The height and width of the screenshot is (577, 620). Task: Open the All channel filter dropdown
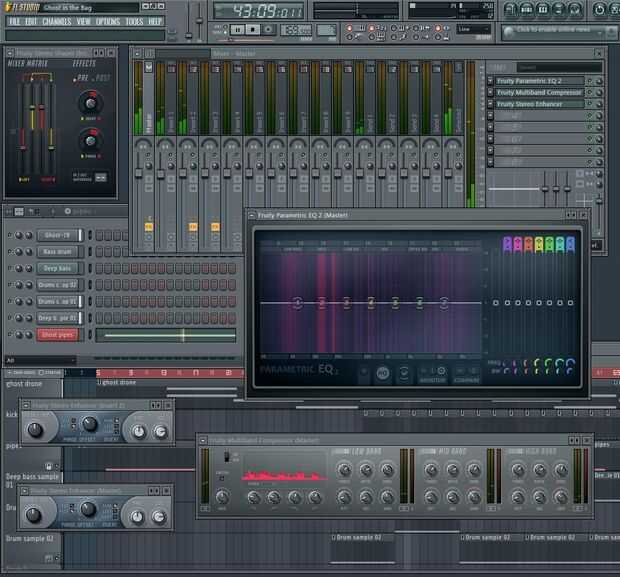coord(40,360)
